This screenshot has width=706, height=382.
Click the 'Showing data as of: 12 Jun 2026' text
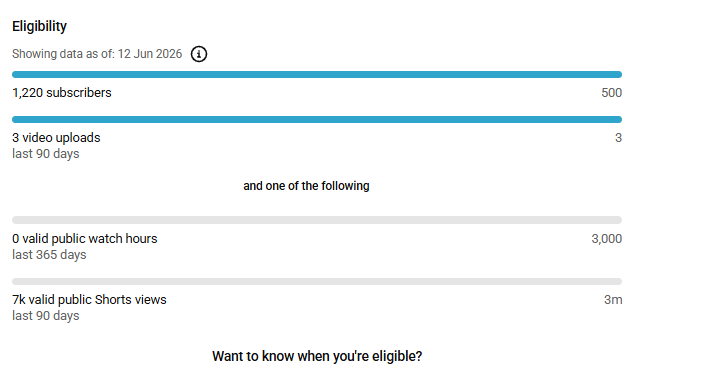pyautogui.click(x=97, y=54)
